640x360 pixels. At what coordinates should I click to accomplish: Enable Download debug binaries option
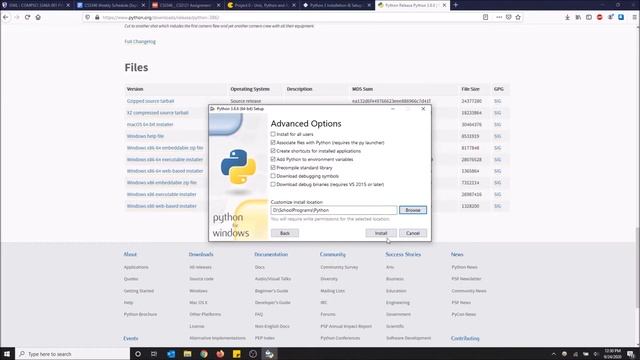tap(273, 184)
